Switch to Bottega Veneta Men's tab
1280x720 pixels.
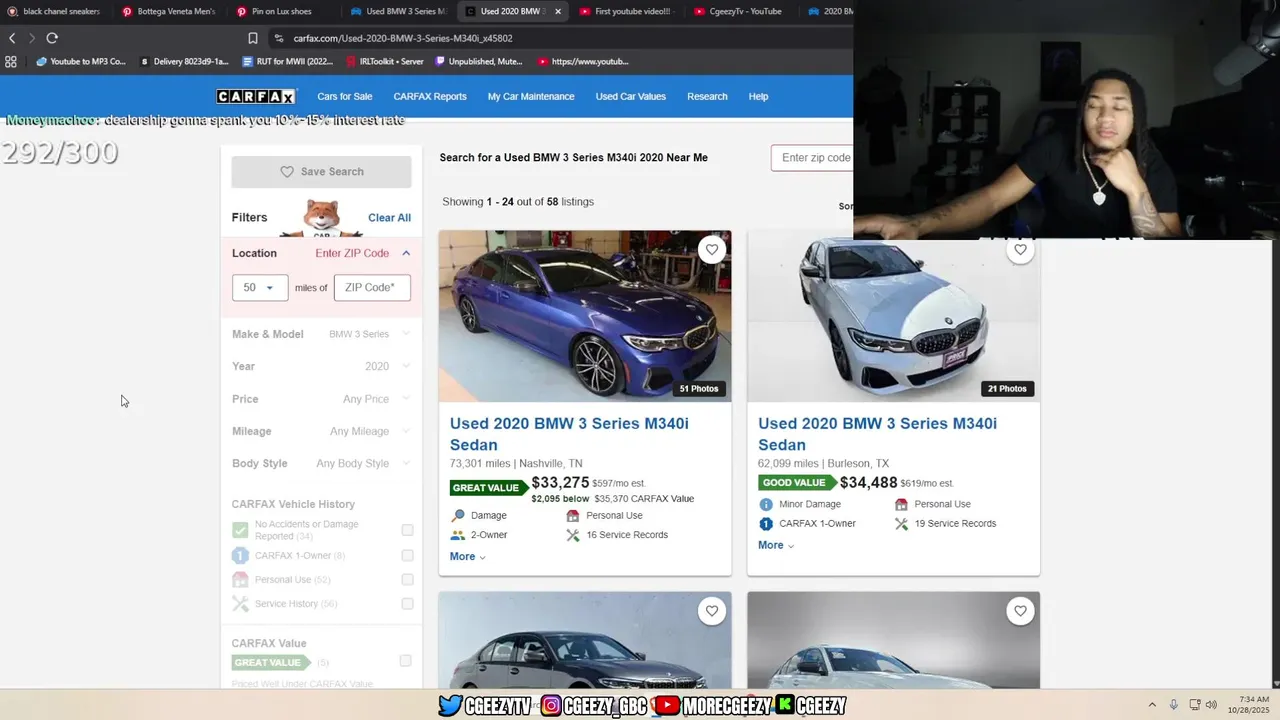(x=169, y=11)
